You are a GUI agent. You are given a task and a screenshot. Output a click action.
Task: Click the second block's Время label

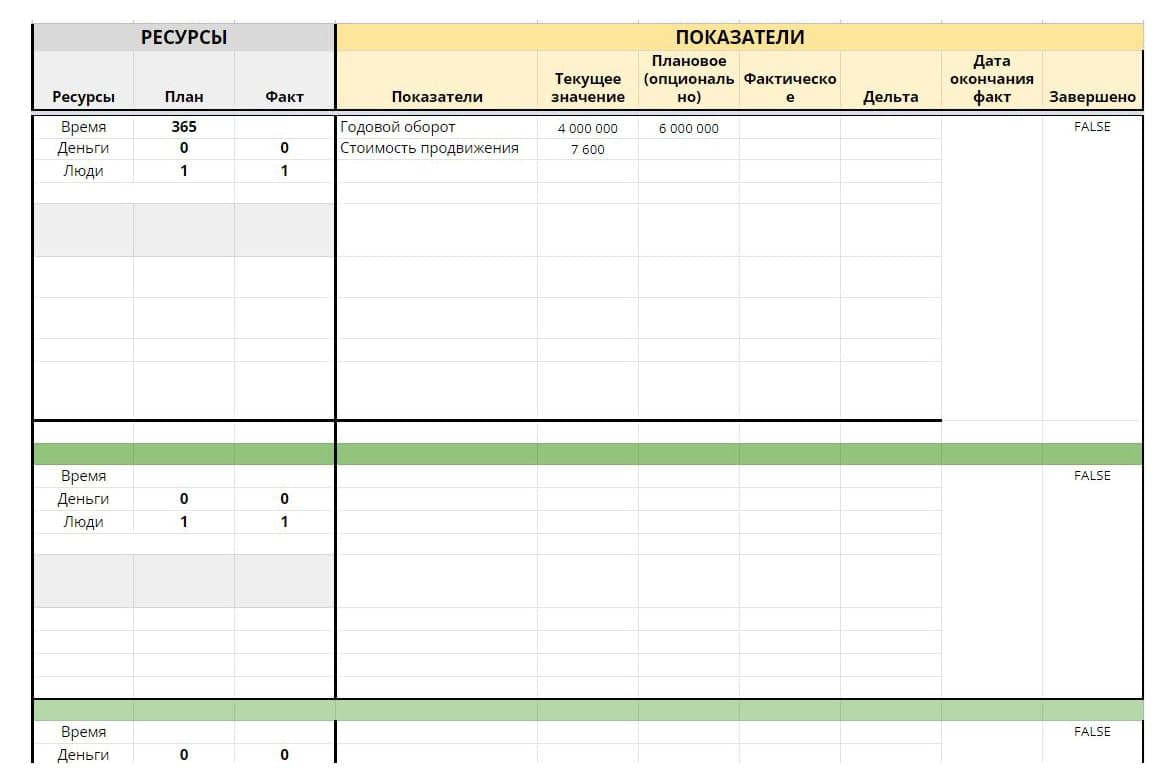[83, 476]
